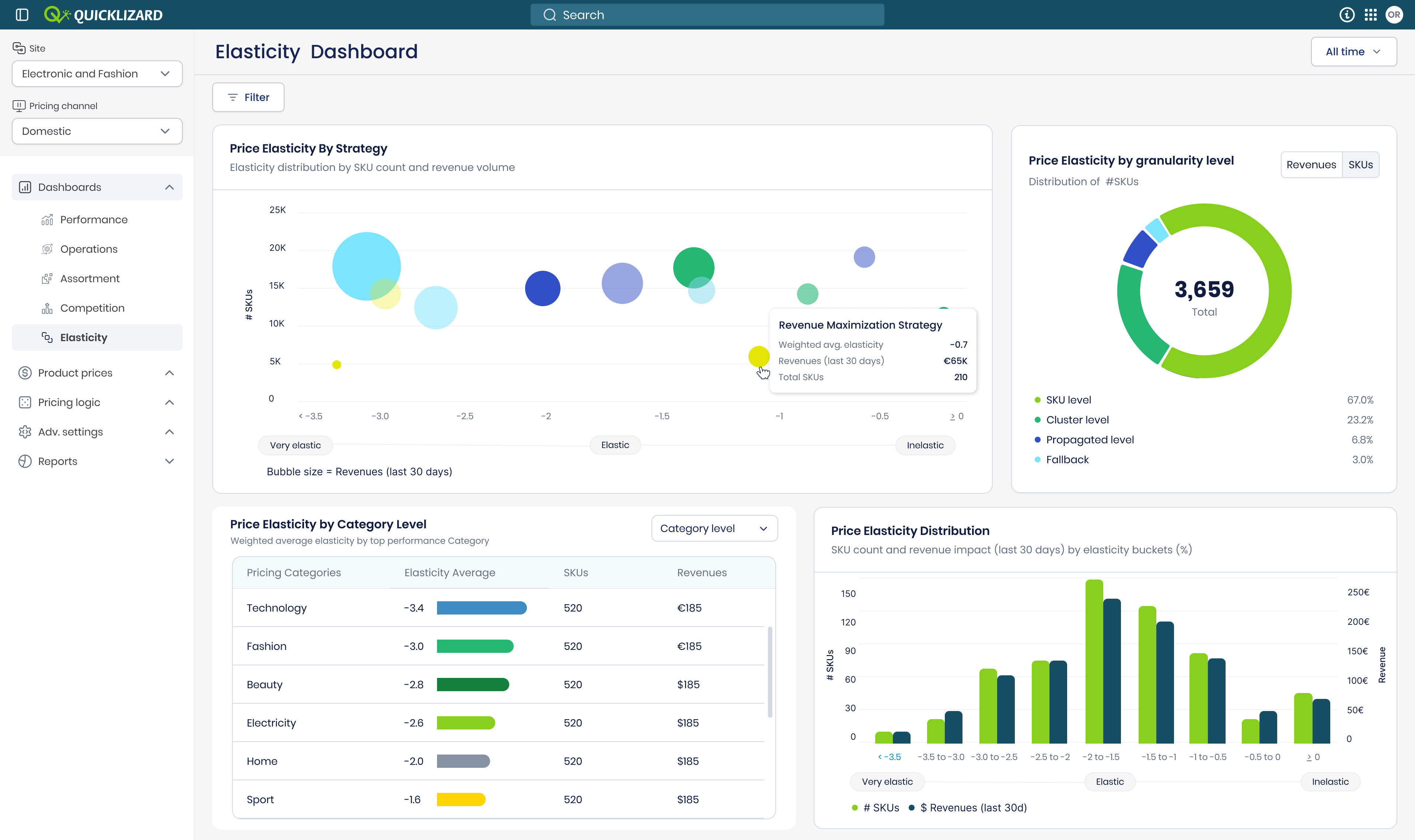Toggle SKU level legend entry
Screen dimensions: 1415x840
[x=1062, y=400]
